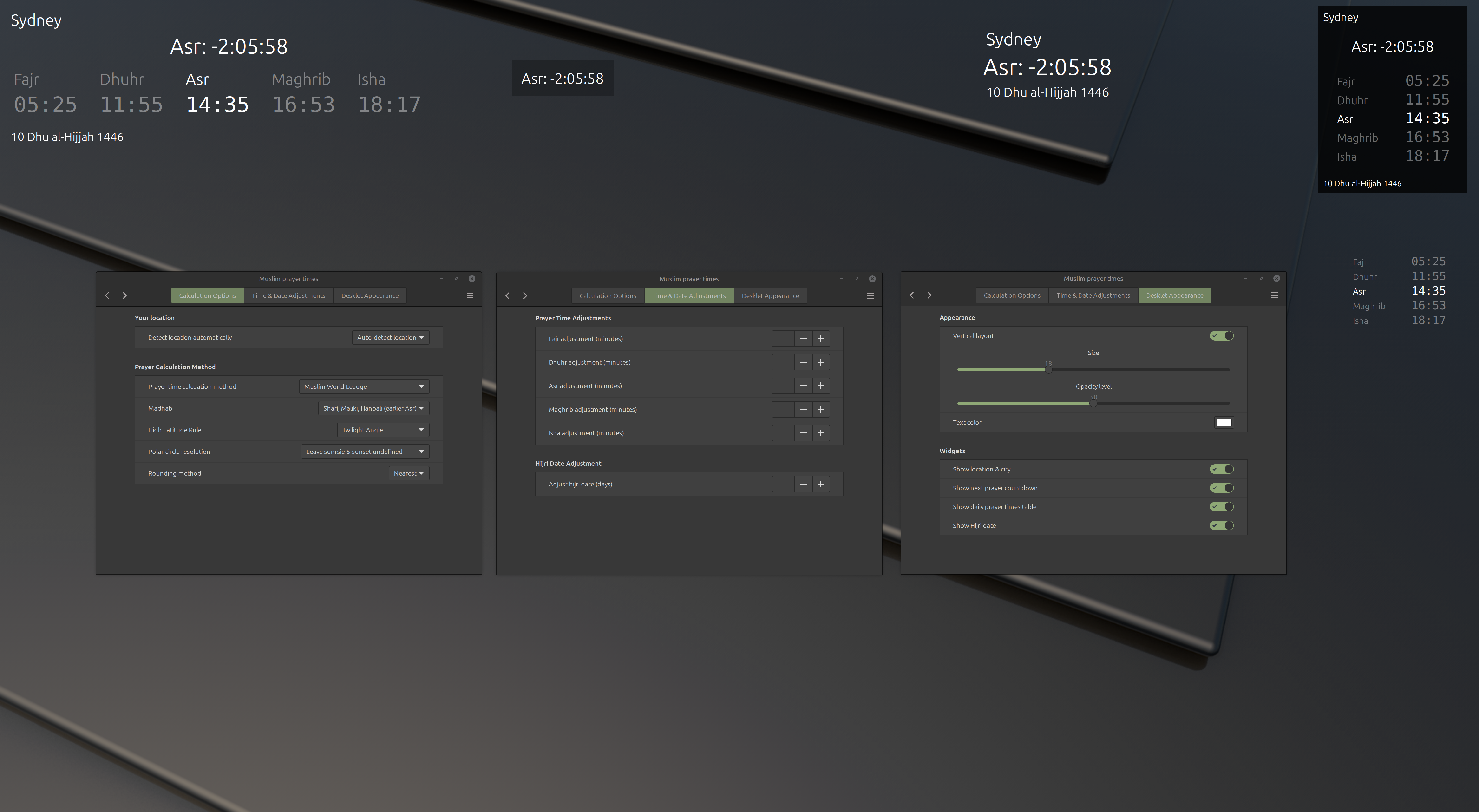Image resolution: width=1479 pixels, height=812 pixels.
Task: Close the Calculation Options settings window
Action: pyautogui.click(x=472, y=279)
